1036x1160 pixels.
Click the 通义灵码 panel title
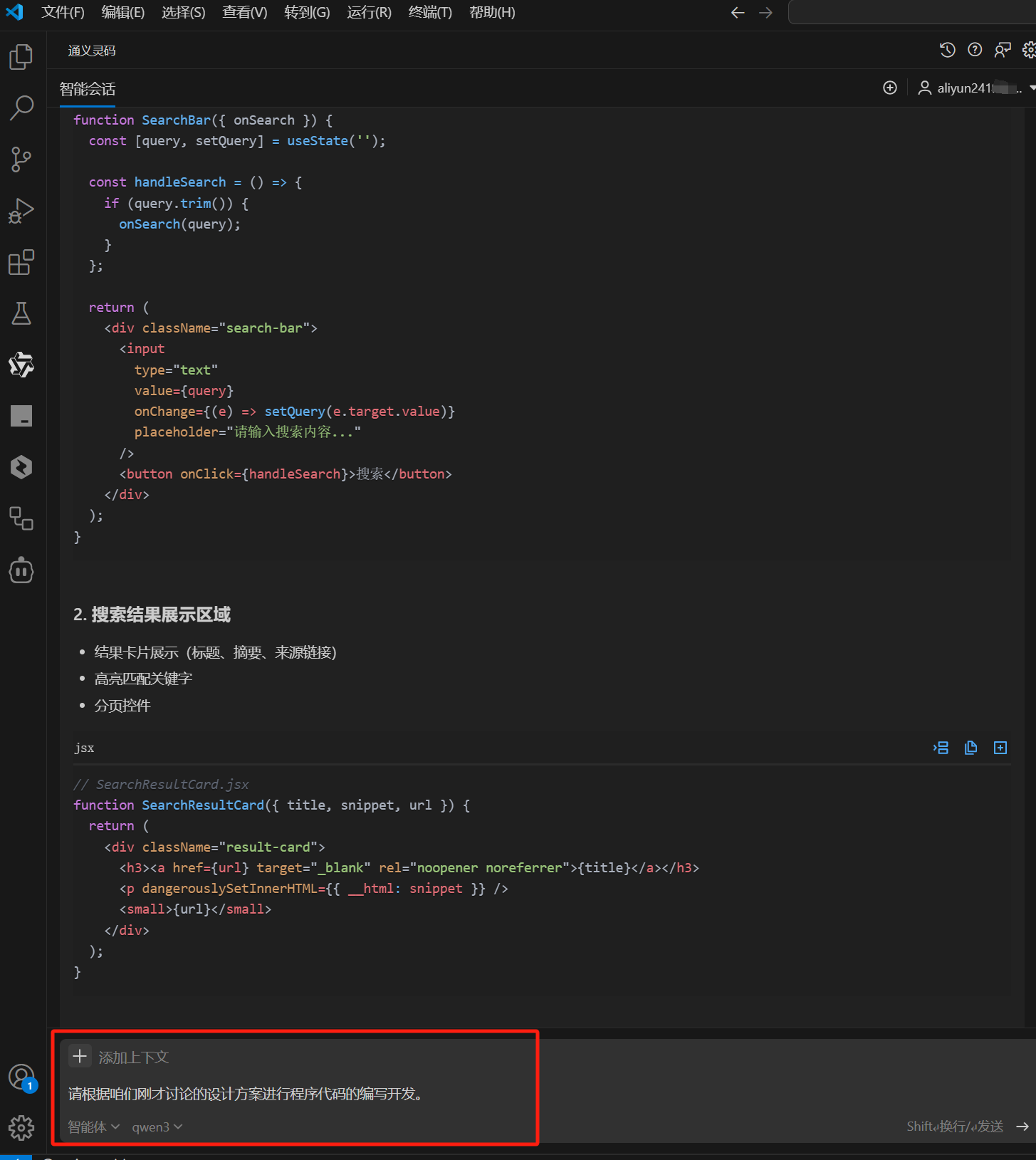click(92, 51)
